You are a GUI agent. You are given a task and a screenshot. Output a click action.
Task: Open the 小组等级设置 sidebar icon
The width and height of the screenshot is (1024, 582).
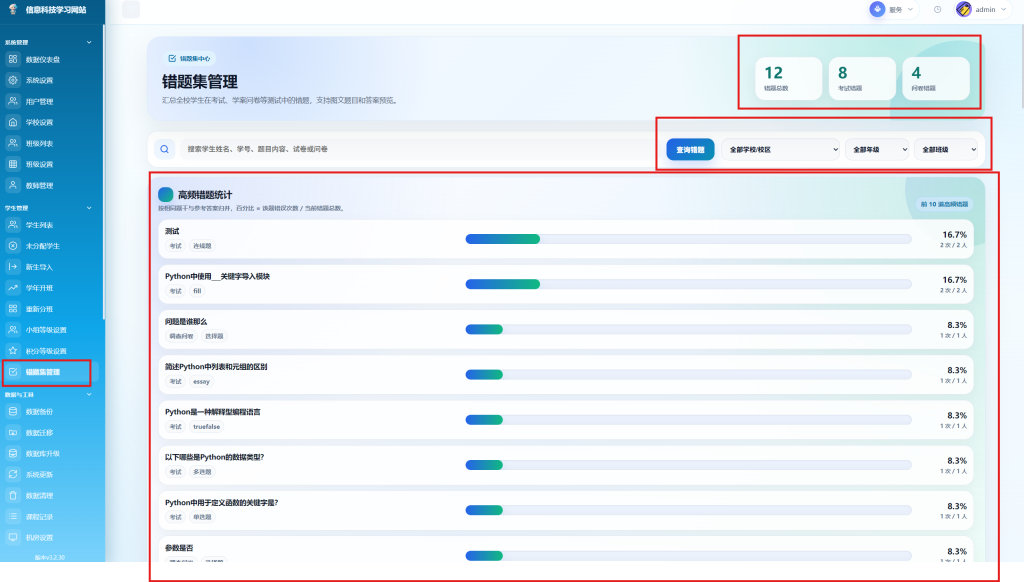click(13, 330)
